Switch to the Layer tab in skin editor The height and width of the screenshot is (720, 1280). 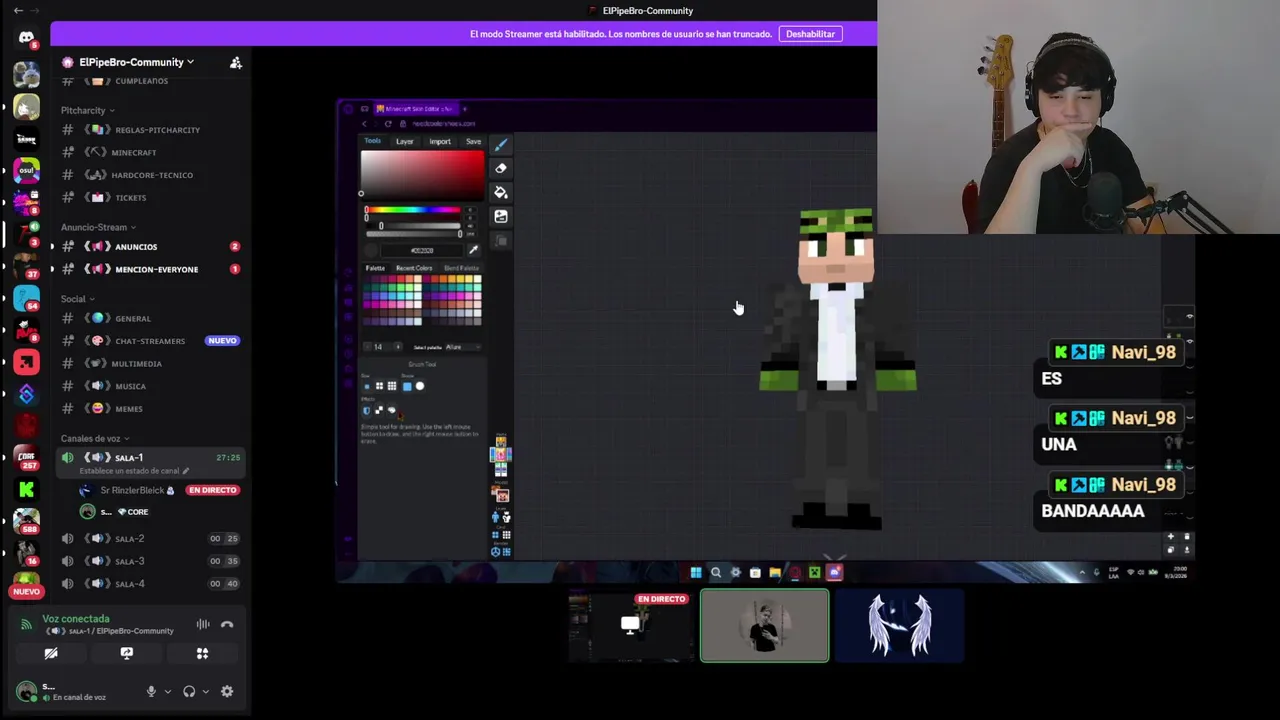pyautogui.click(x=404, y=142)
